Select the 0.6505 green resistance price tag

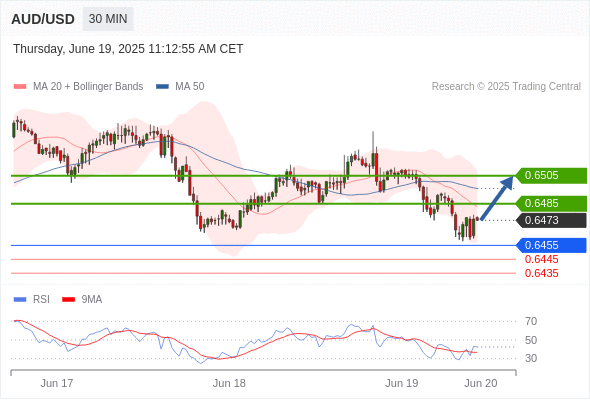pyautogui.click(x=551, y=175)
